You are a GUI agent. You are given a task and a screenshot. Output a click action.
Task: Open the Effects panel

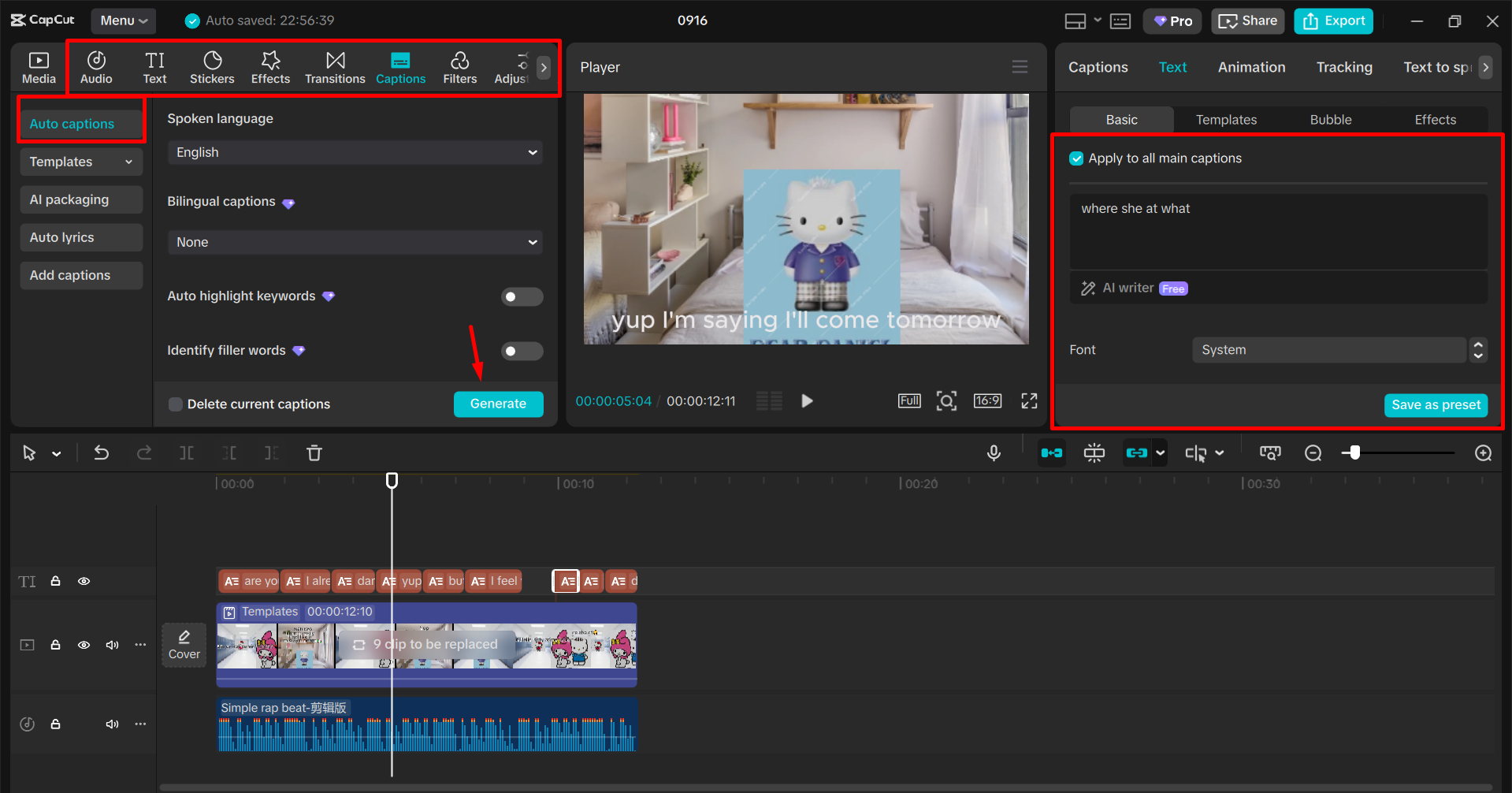pos(270,68)
